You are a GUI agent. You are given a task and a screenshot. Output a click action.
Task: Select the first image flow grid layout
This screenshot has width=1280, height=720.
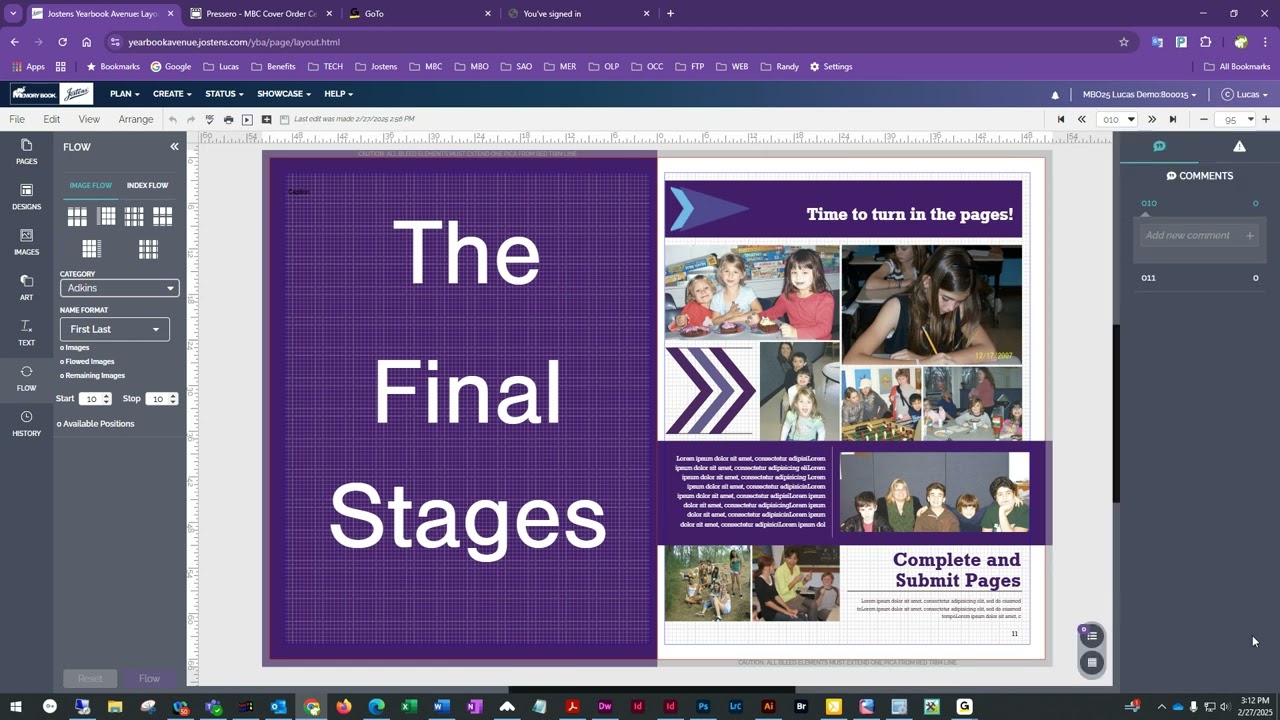[x=77, y=216]
